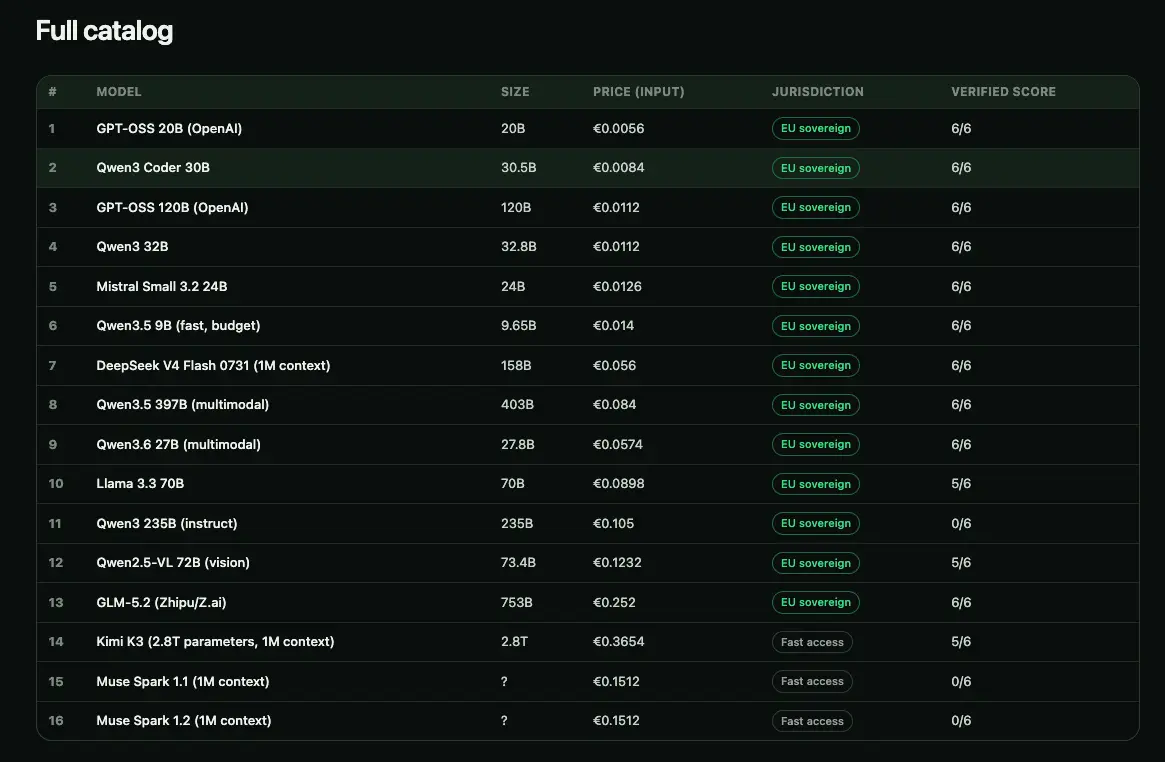Click EU sovereign badge for Qwen3 Coder 30B
1165x762 pixels.
point(815,168)
